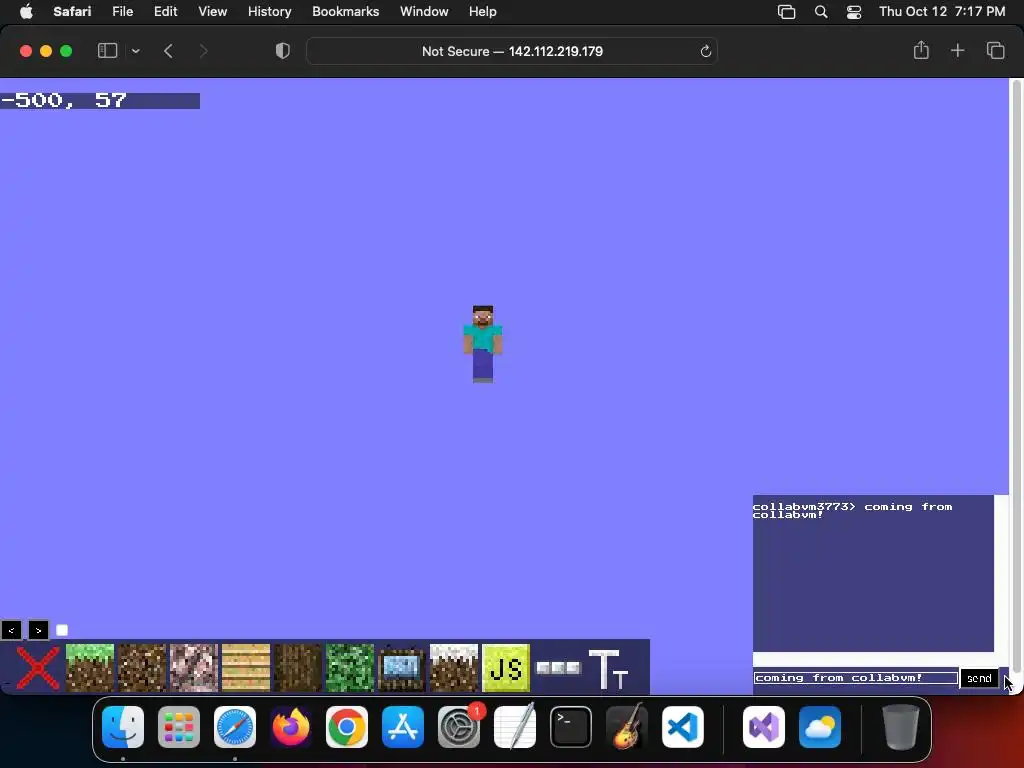Open the View menu
Screen dimensions: 1024x768
click(x=213, y=12)
